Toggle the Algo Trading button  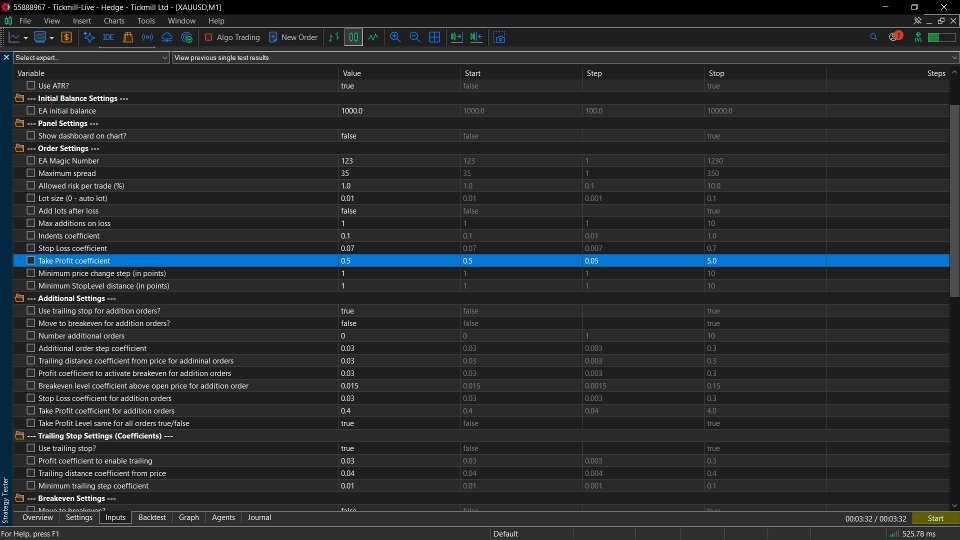coord(232,37)
